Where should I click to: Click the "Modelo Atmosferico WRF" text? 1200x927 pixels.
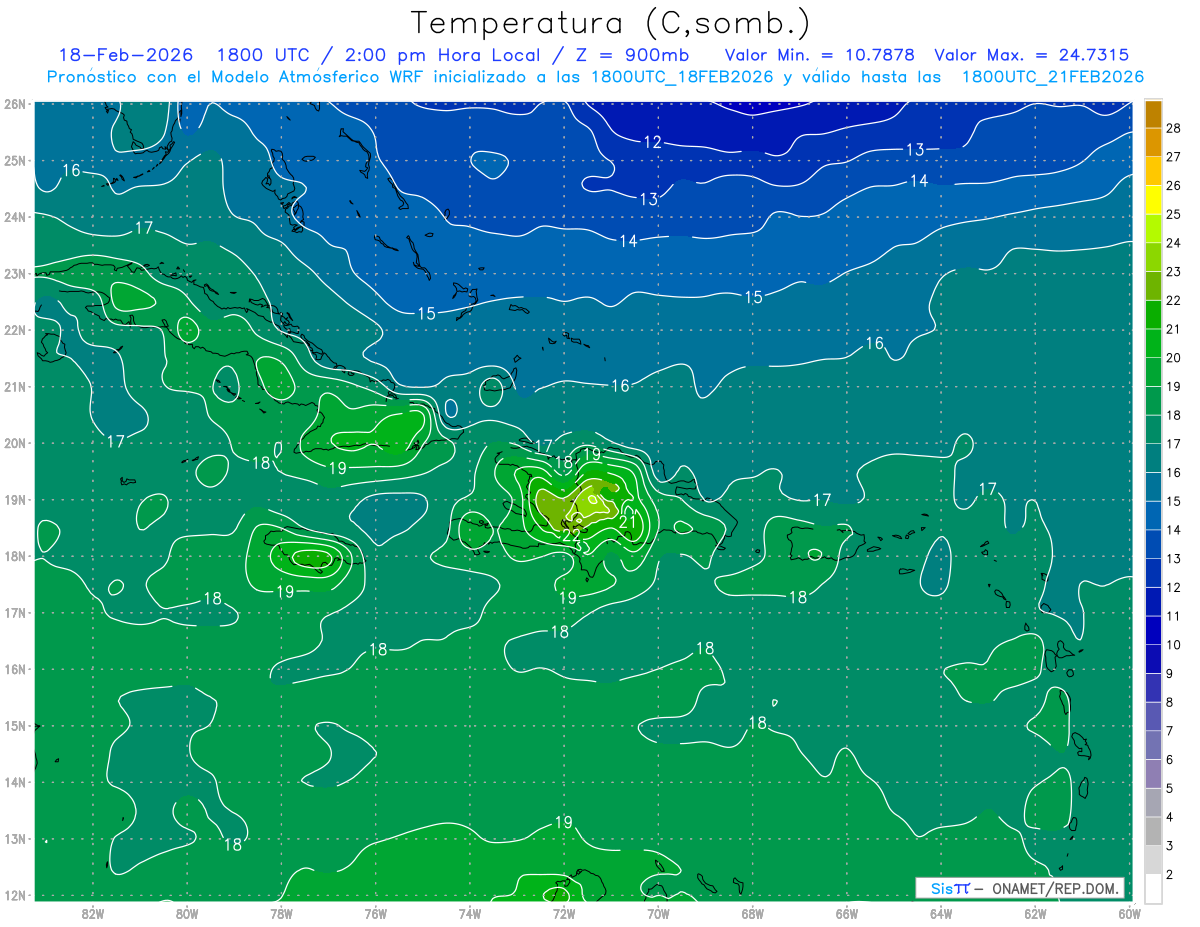pyautogui.click(x=317, y=77)
